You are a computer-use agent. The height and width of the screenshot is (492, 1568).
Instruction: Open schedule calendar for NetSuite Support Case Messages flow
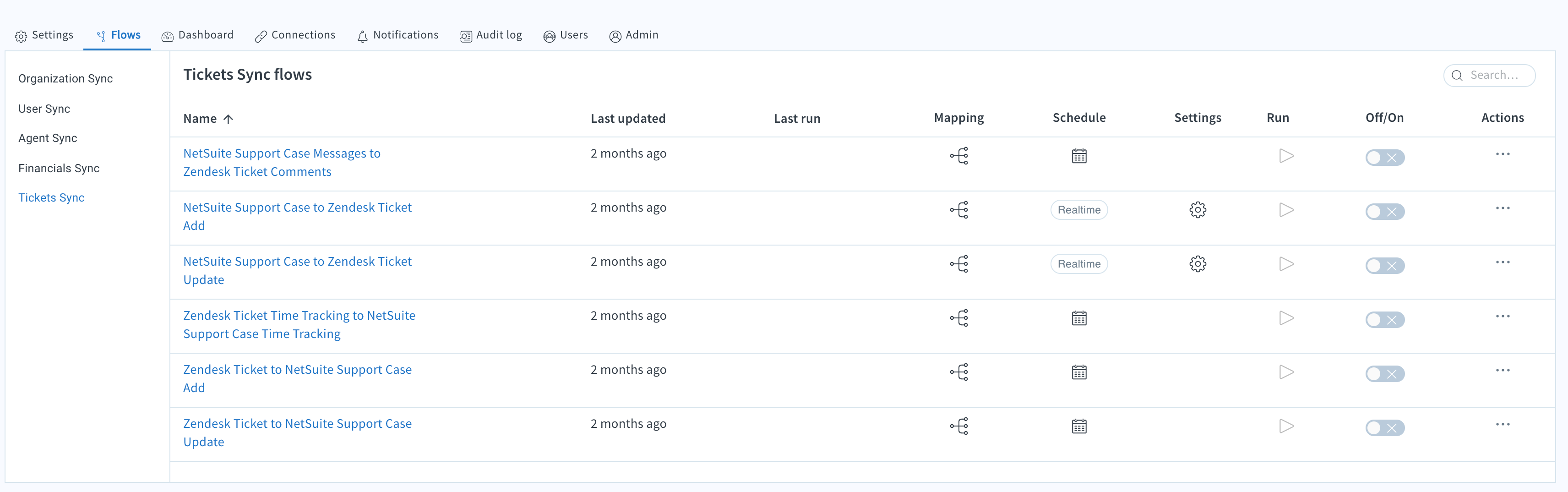[1078, 156]
